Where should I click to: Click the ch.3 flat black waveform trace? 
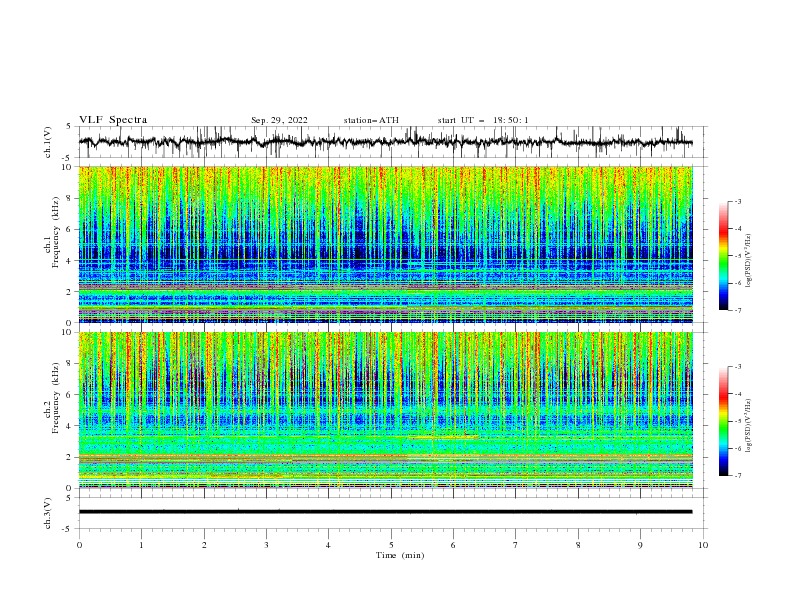(385, 512)
